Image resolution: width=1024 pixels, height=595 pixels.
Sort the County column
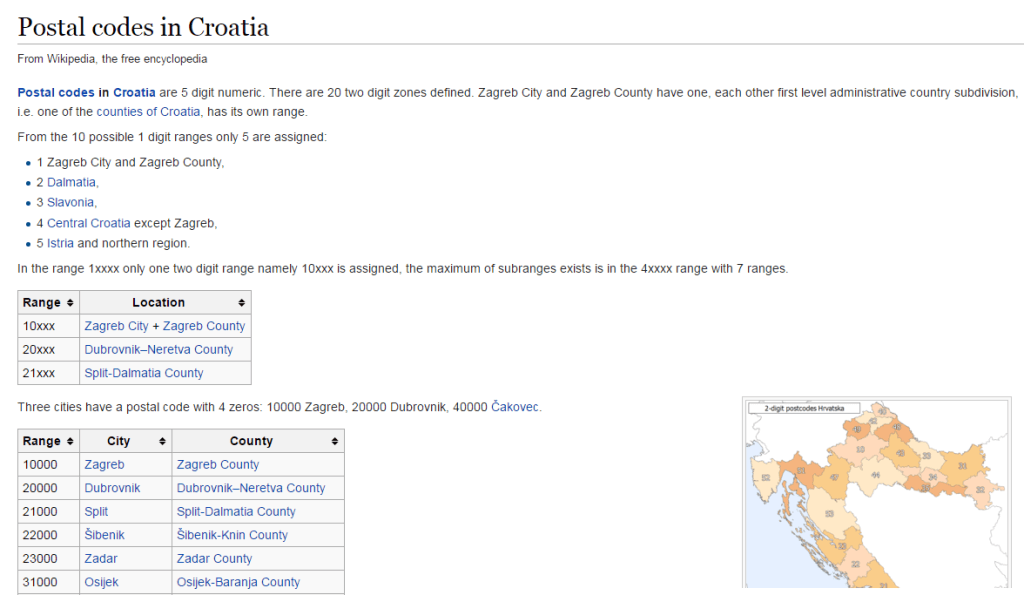pyautogui.click(x=334, y=441)
